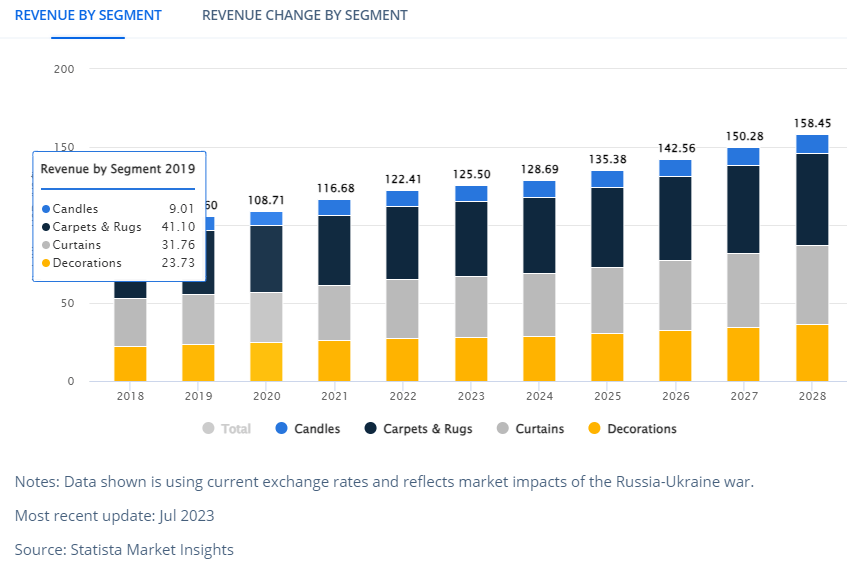Click the 108.71 total label
847x571 pixels.
266,200
